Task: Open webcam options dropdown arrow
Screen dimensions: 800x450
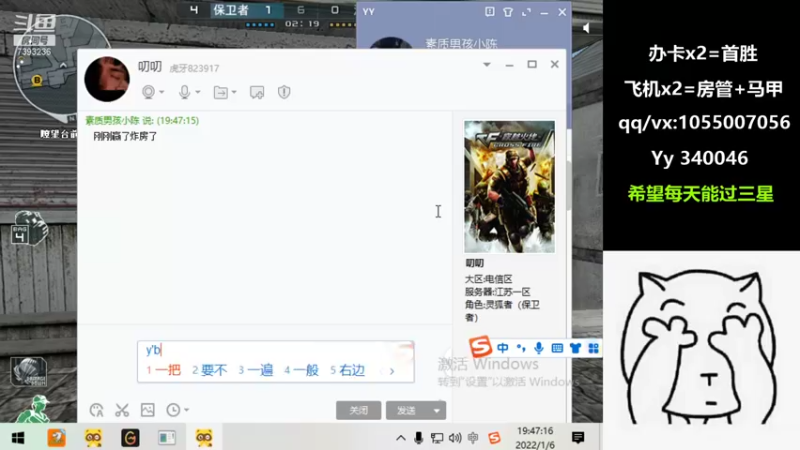Action: (162, 92)
